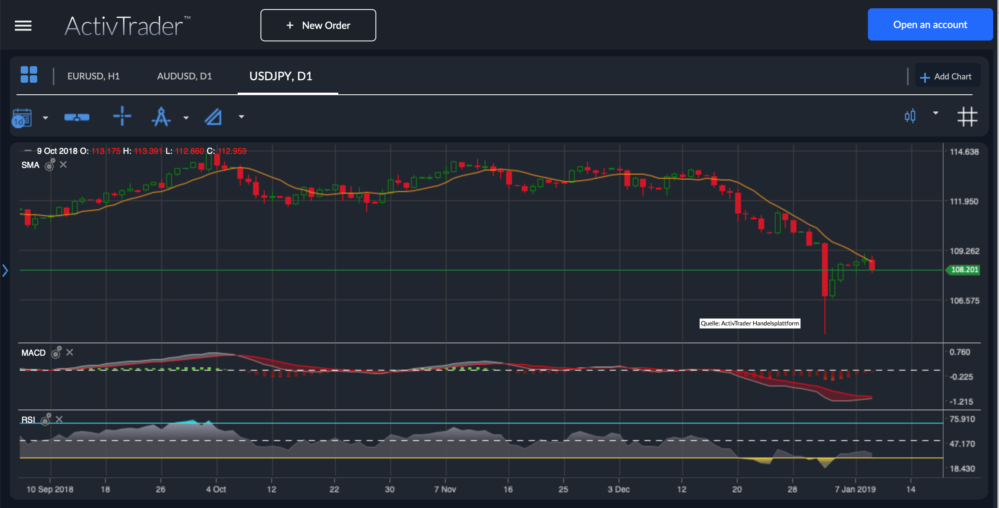The height and width of the screenshot is (508, 999).
Task: Open the hamburger main menu
Action: tap(23, 25)
